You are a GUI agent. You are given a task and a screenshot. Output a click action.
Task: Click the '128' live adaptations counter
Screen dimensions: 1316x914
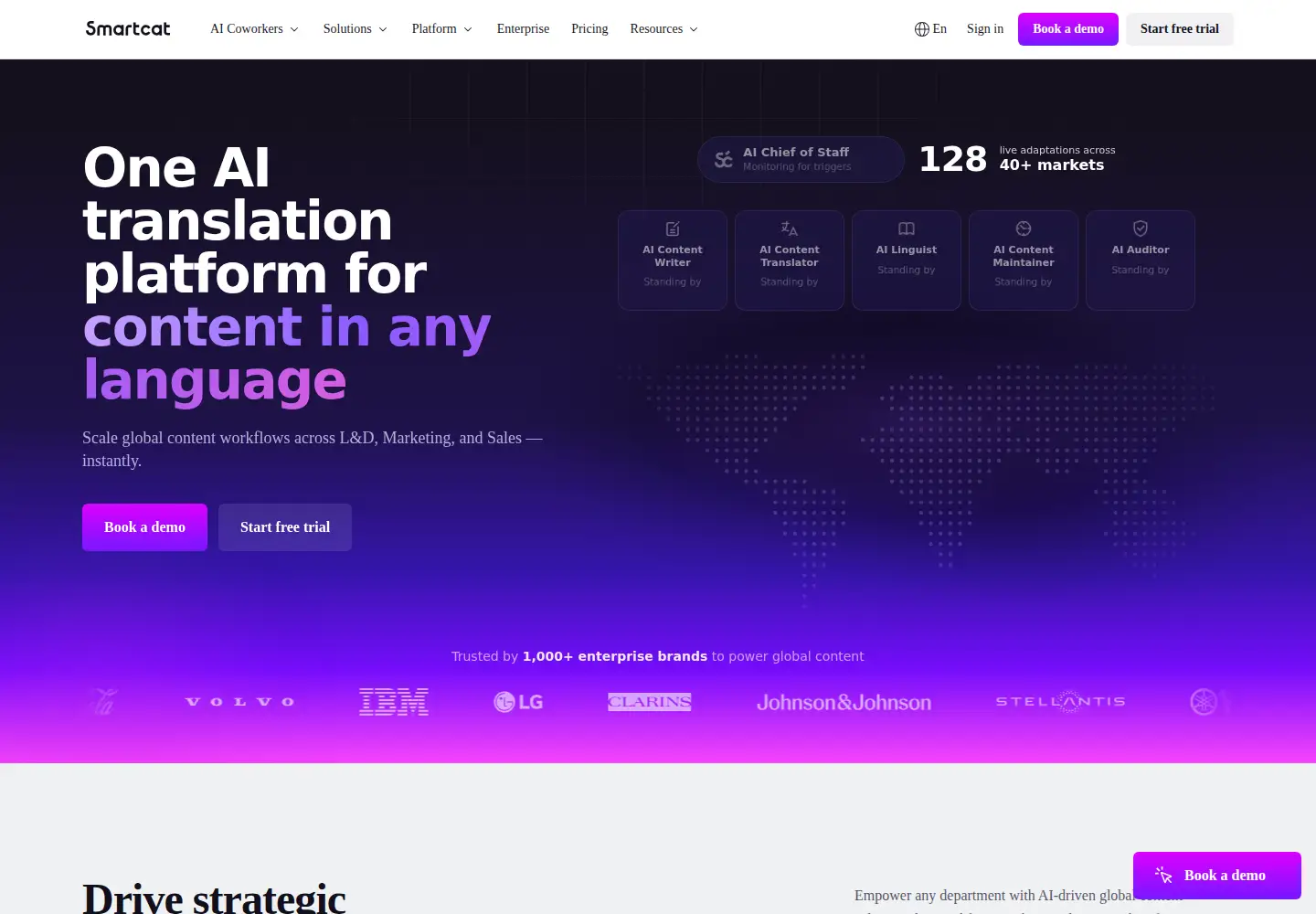(953, 159)
